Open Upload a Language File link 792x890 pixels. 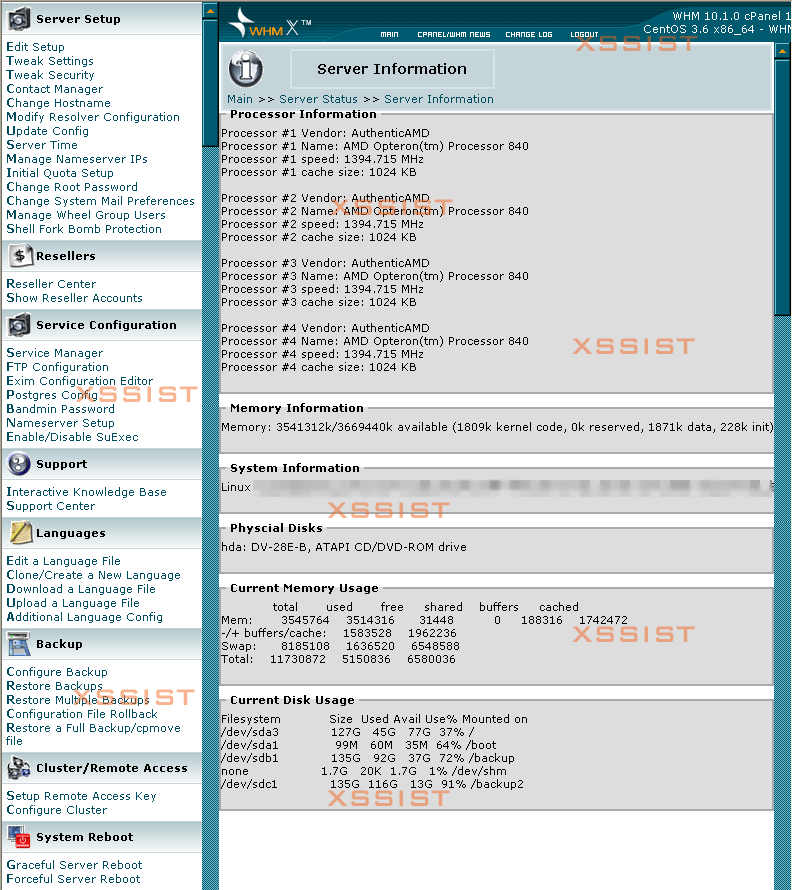[73, 603]
